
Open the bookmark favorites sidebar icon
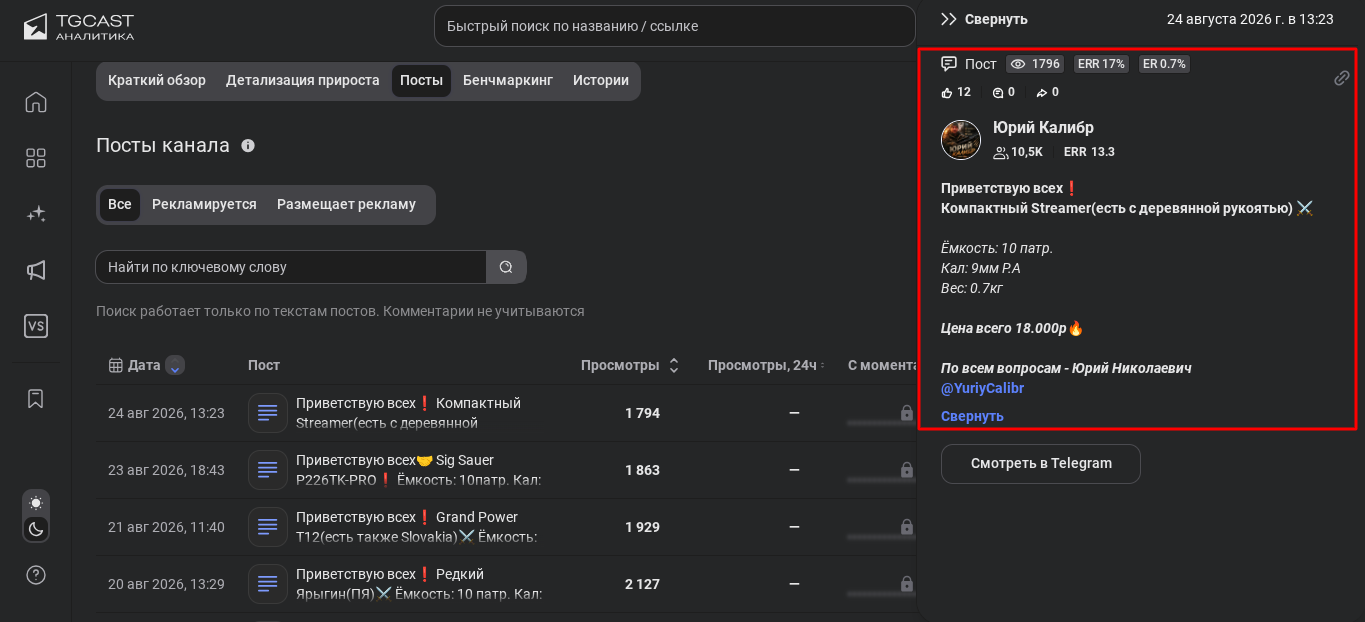[36, 399]
